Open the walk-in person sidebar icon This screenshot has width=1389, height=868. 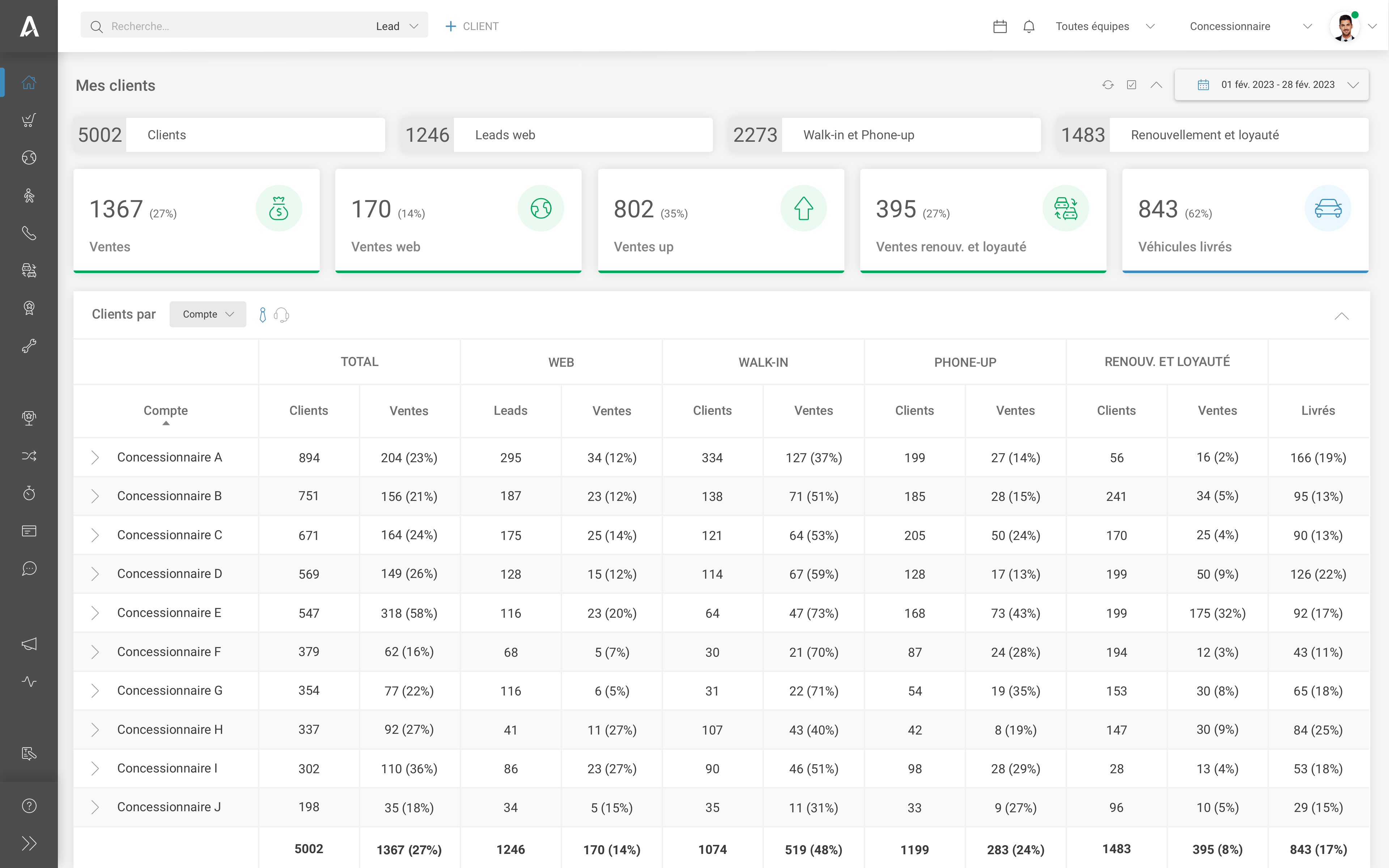point(29,196)
